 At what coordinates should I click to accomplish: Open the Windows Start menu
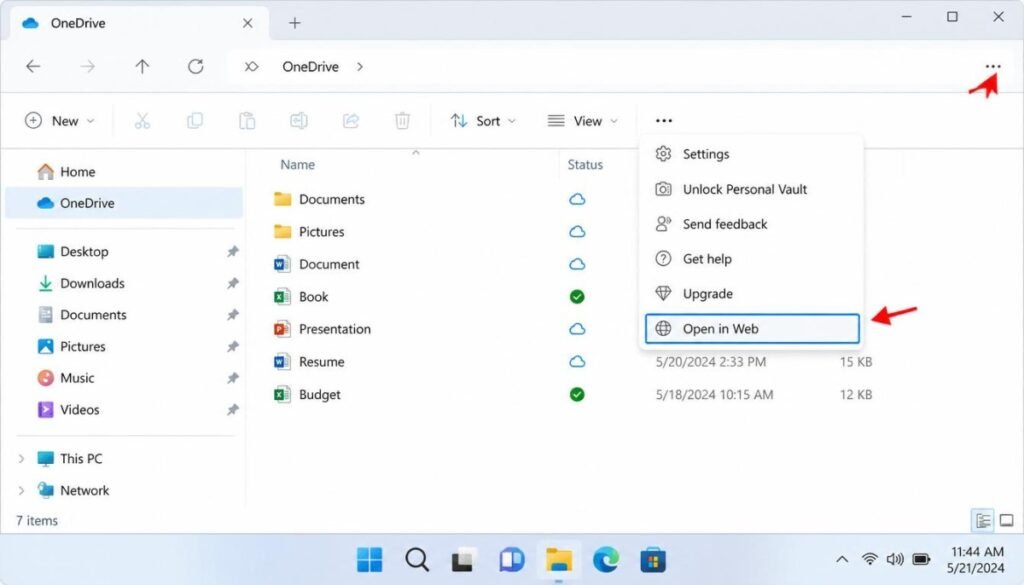click(370, 560)
